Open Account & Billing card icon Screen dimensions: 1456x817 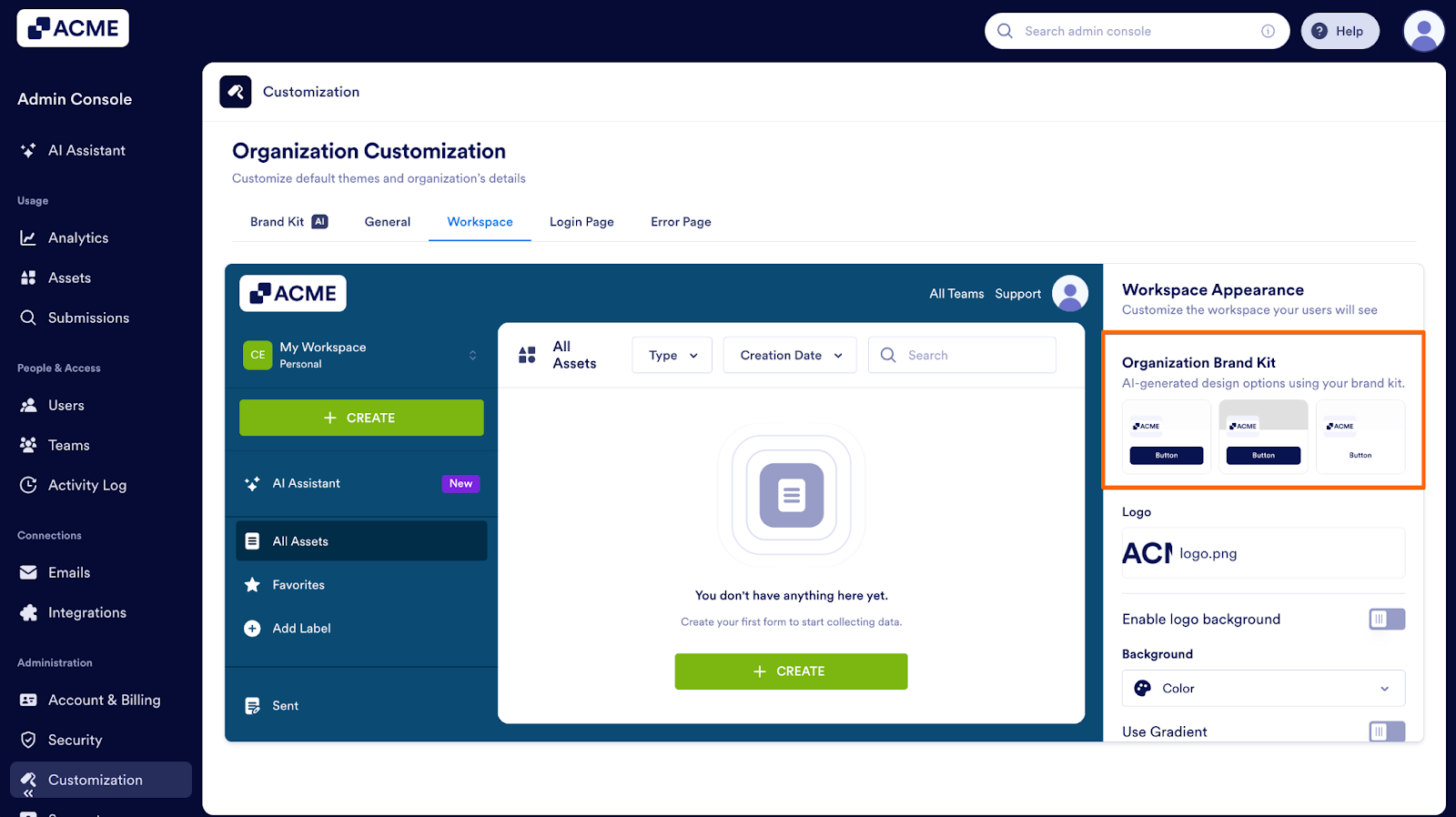28,700
